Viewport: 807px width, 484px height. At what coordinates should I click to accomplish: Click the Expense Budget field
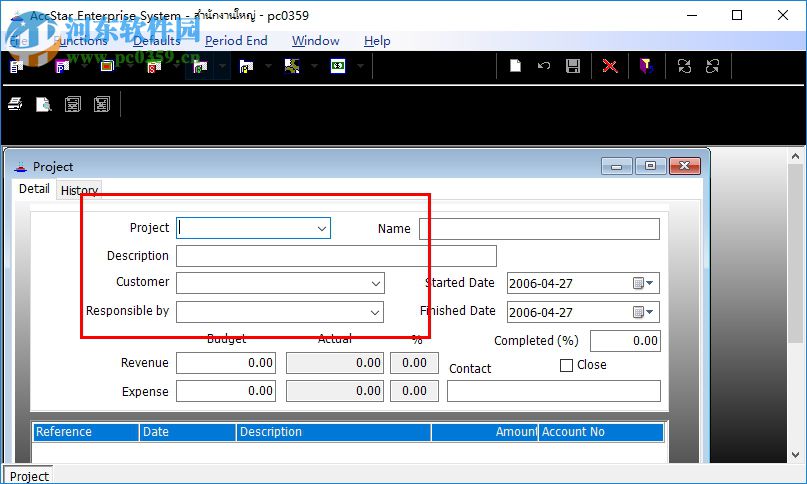coord(226,391)
